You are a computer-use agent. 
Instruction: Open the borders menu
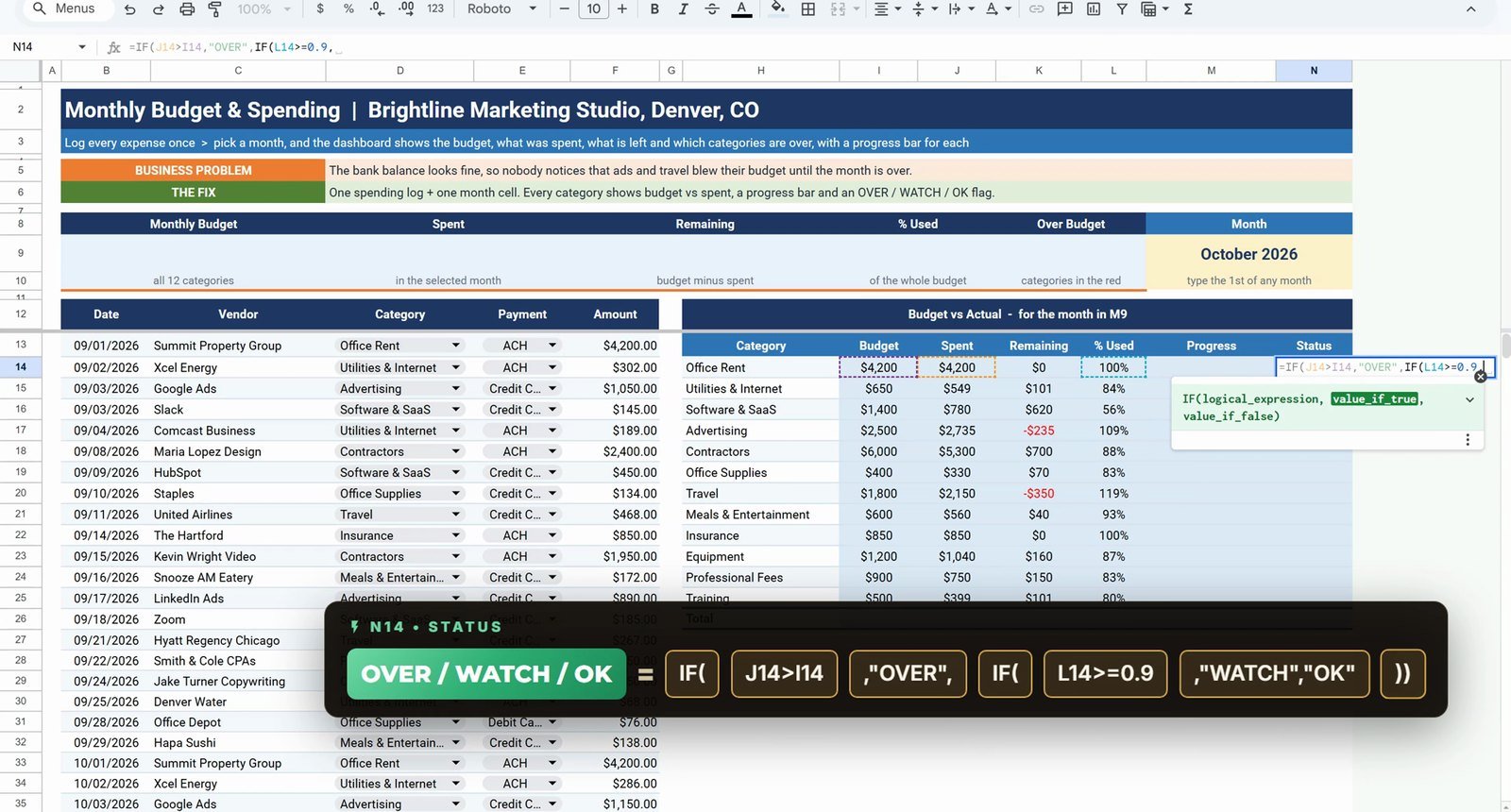pos(808,8)
